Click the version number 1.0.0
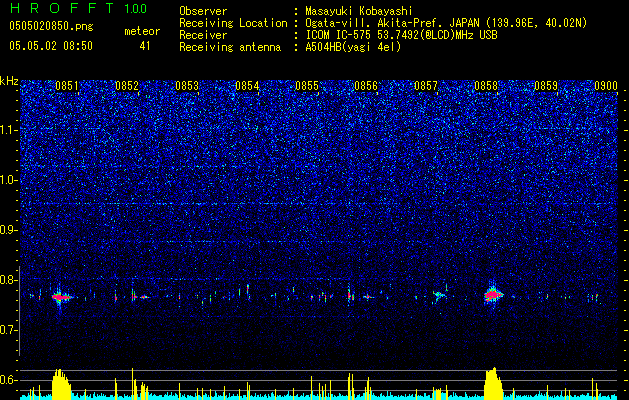This screenshot has width=629, height=400. [136, 8]
